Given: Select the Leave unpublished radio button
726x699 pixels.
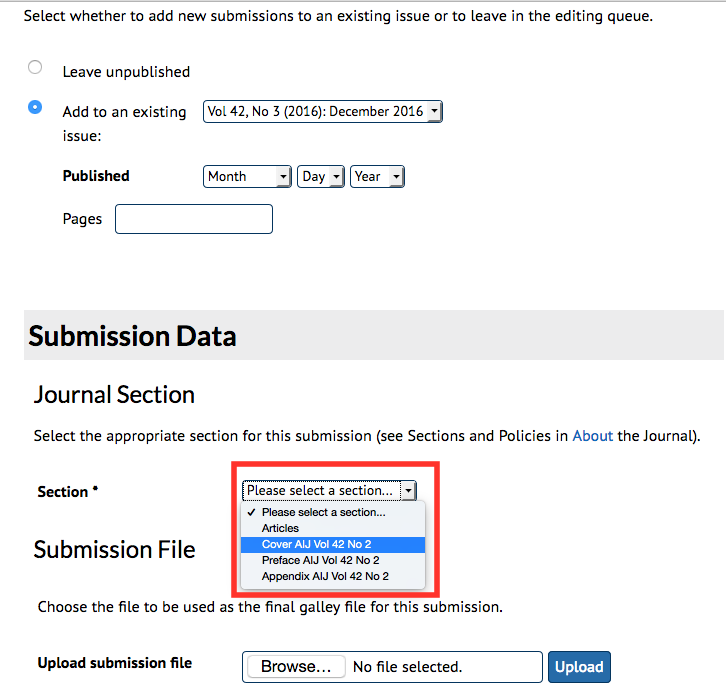Looking at the screenshot, I should coord(35,68).
